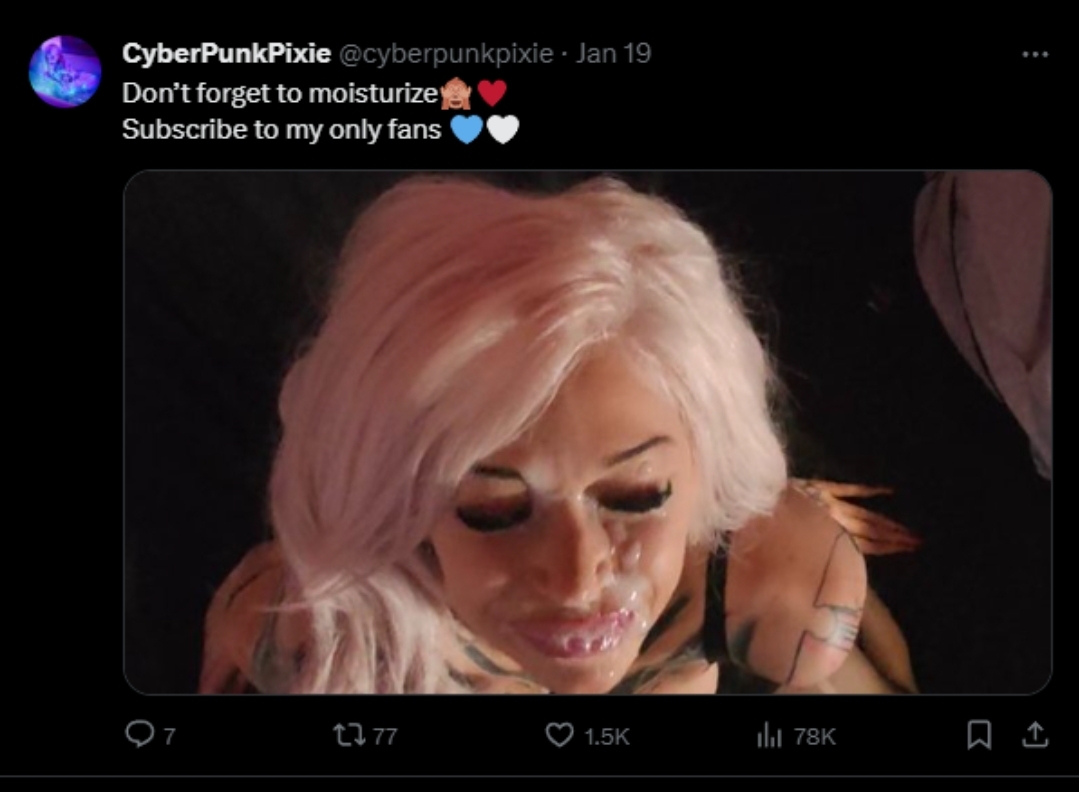The width and height of the screenshot is (1079, 792).
Task: Expand the attached media image
Action: [x=588, y=432]
